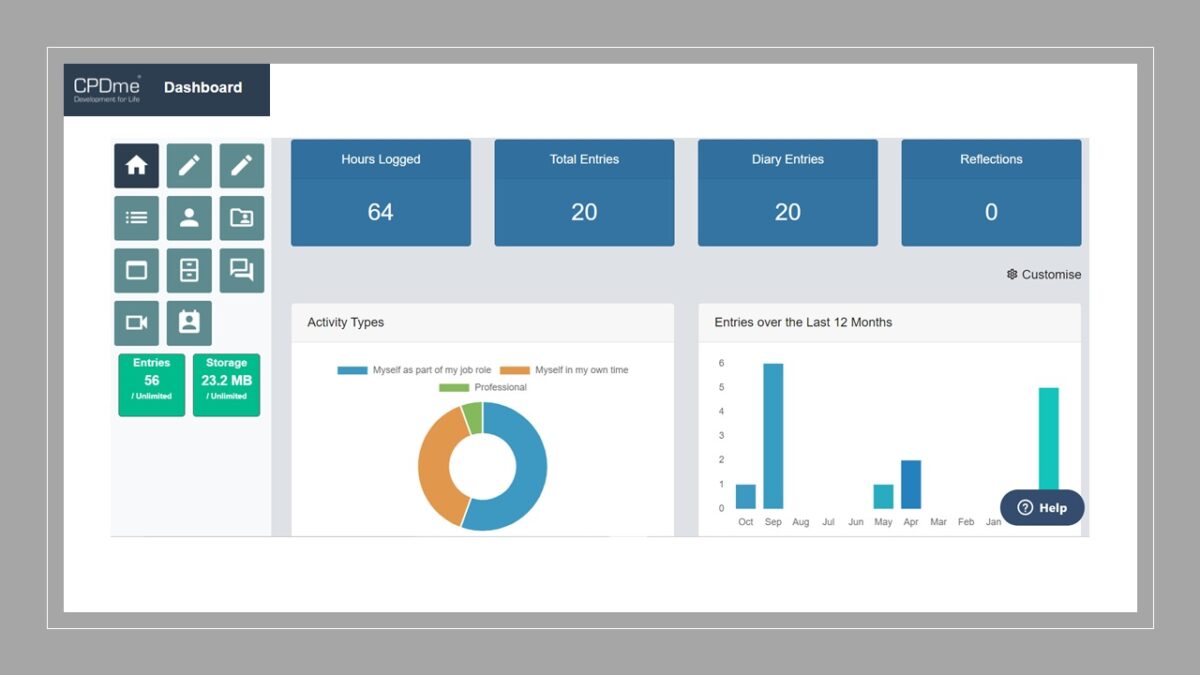
Task: Click the profile person icon
Action: tap(189, 218)
